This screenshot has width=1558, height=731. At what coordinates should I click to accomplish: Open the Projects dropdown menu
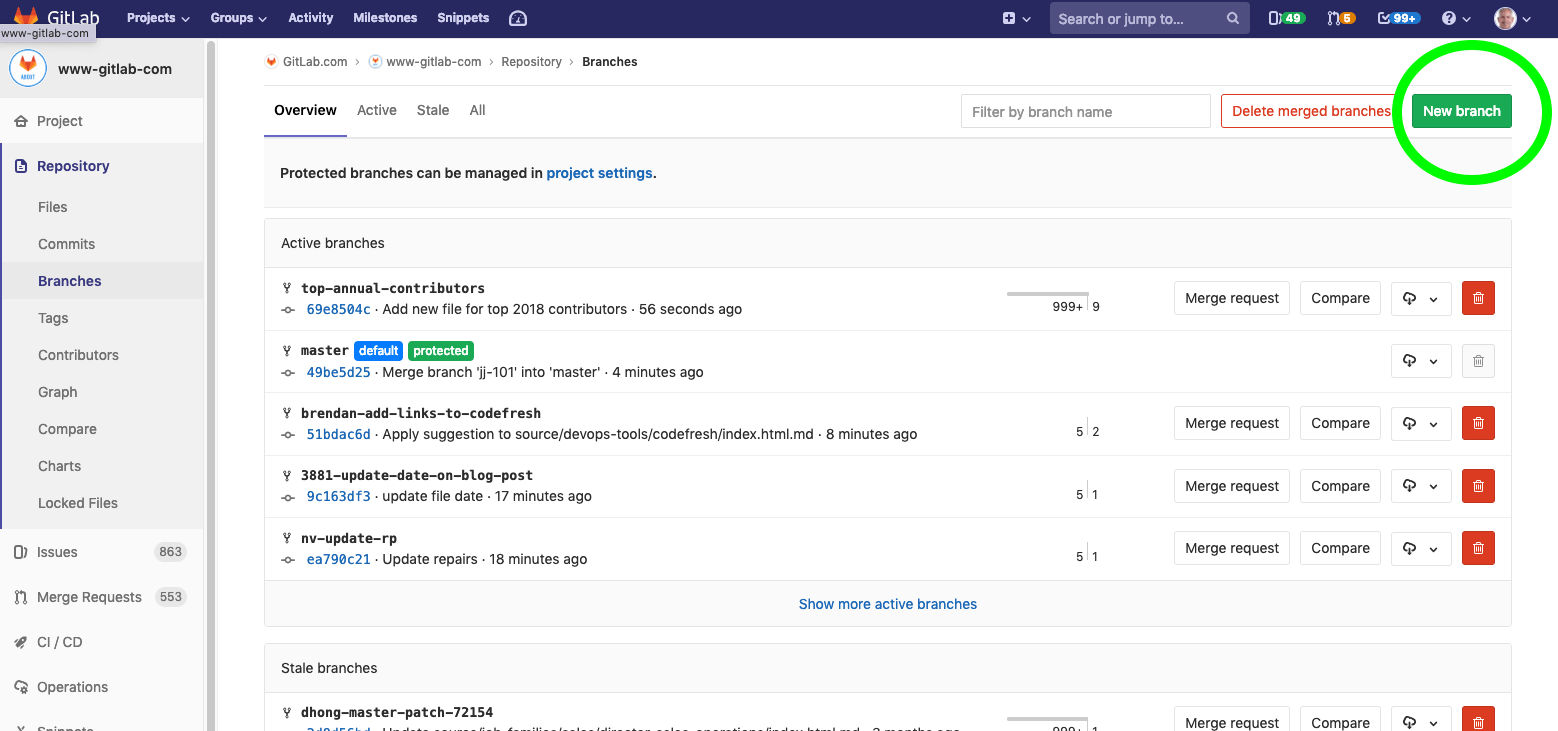(x=157, y=18)
